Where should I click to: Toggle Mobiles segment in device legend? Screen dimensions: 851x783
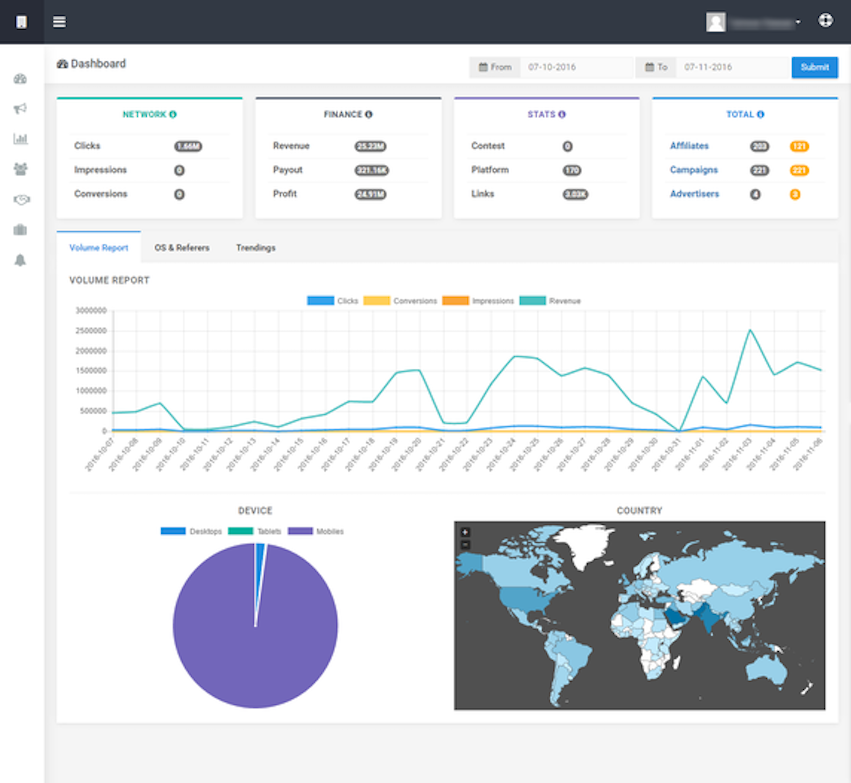click(x=315, y=531)
